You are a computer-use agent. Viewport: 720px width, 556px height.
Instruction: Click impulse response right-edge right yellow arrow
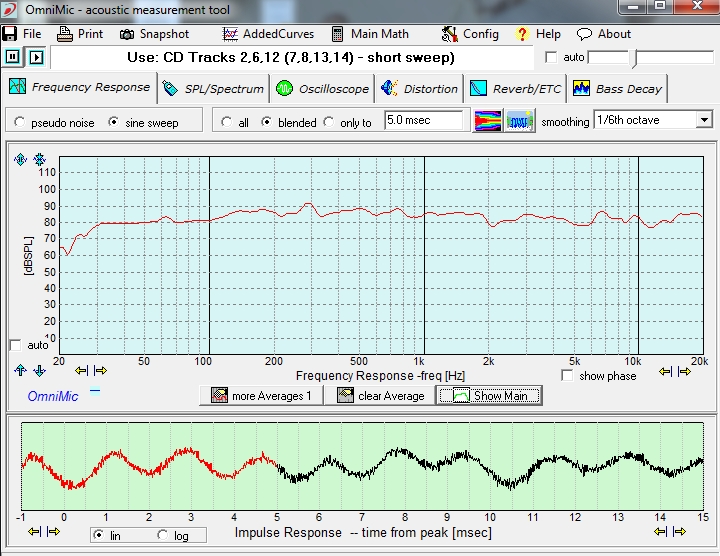click(x=679, y=531)
